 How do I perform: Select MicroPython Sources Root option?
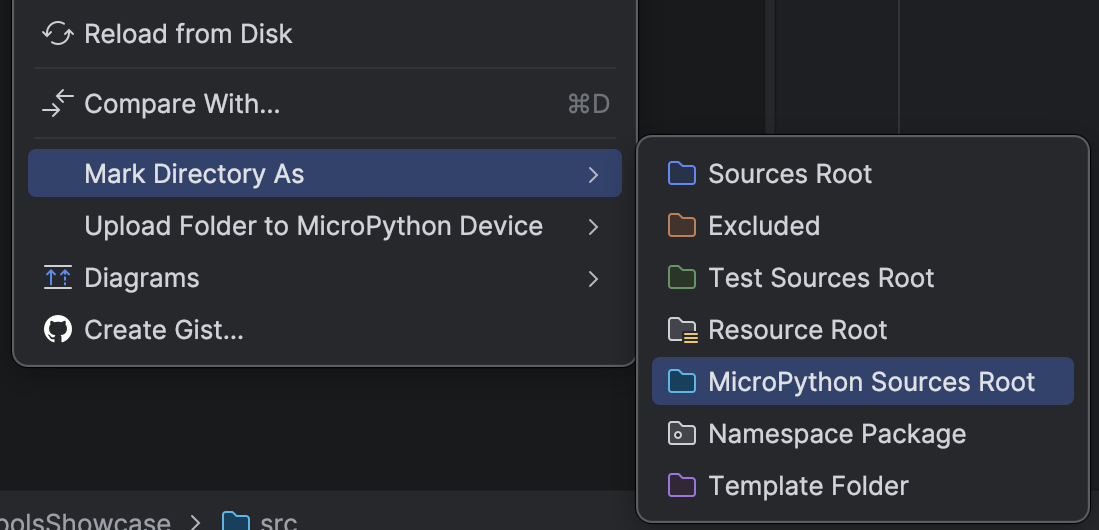tap(863, 381)
